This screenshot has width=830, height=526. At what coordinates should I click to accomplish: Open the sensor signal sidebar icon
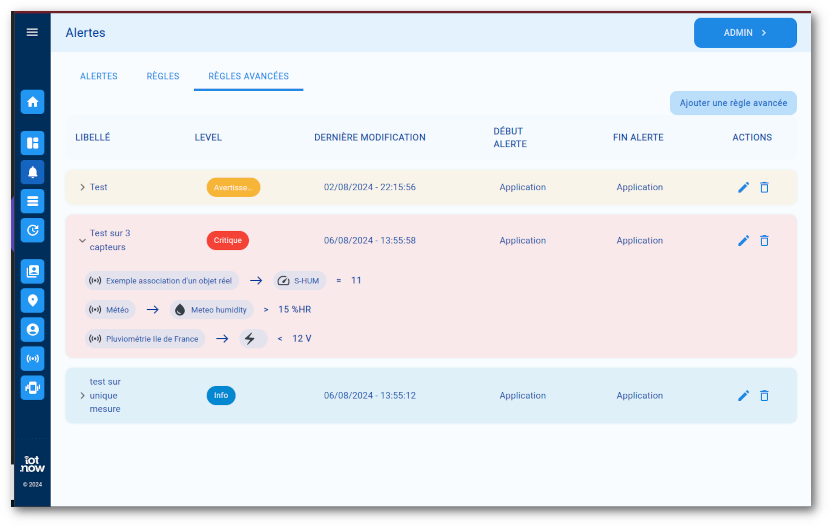pyautogui.click(x=33, y=358)
